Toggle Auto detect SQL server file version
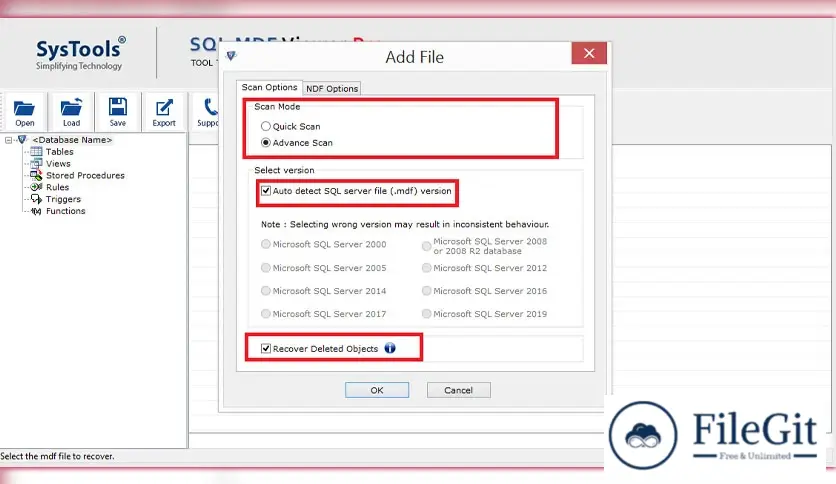The height and width of the screenshot is (484, 836). point(266,191)
